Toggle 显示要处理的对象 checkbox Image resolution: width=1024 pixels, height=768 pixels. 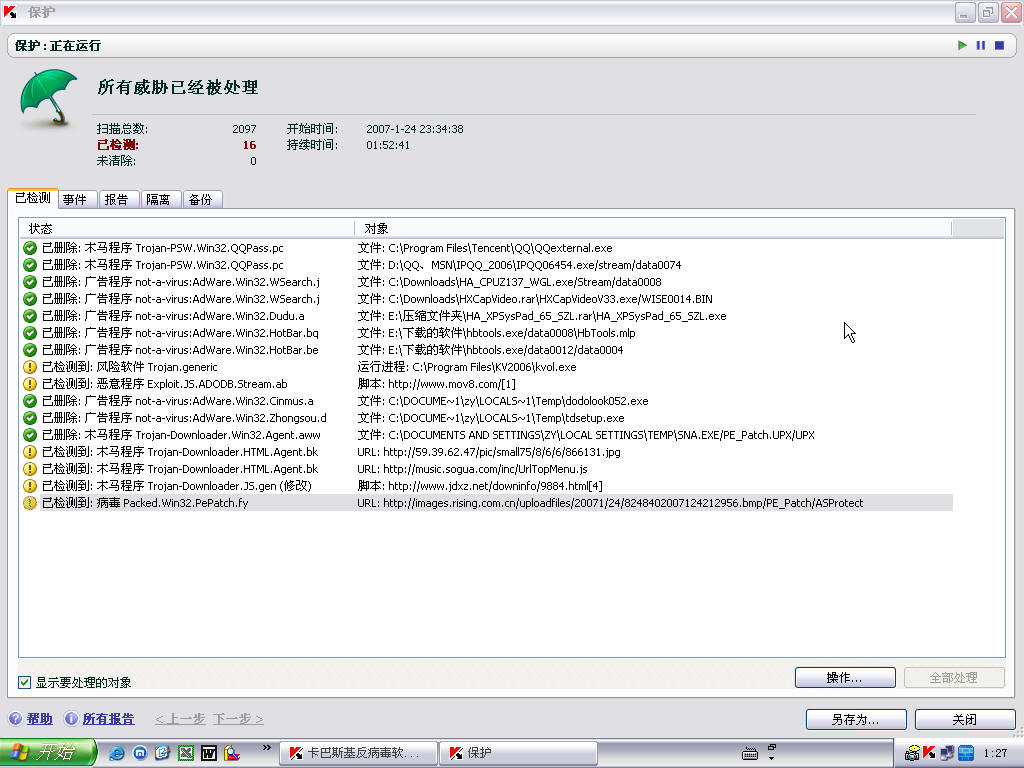(x=25, y=682)
